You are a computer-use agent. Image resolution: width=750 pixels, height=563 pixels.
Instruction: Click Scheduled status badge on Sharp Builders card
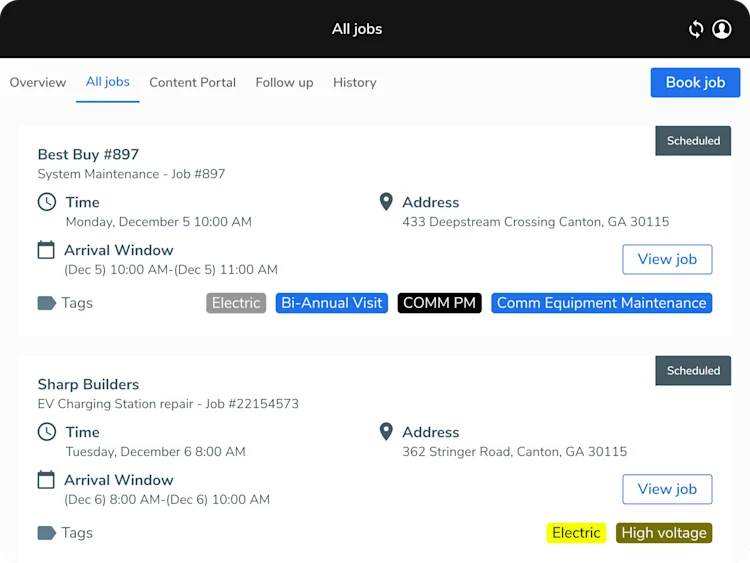coord(693,370)
